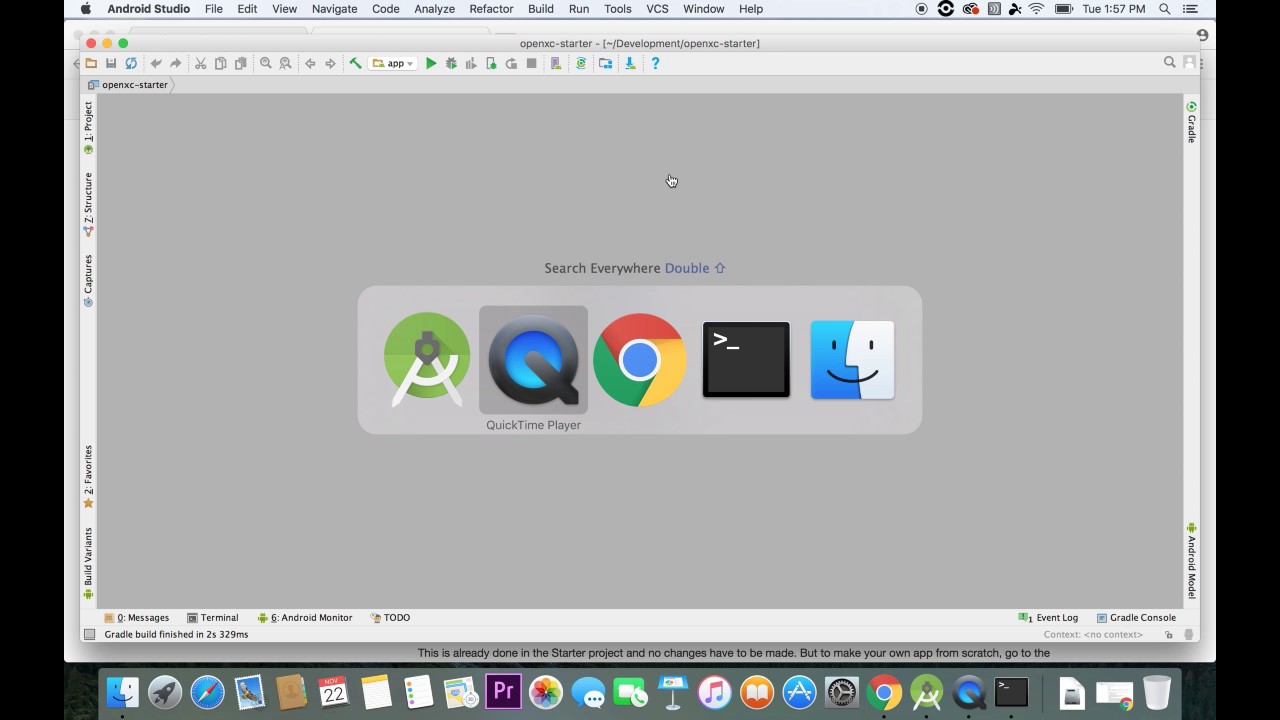Click the Undo arrow in the toolbar
This screenshot has width=1280, height=720.
click(156, 63)
